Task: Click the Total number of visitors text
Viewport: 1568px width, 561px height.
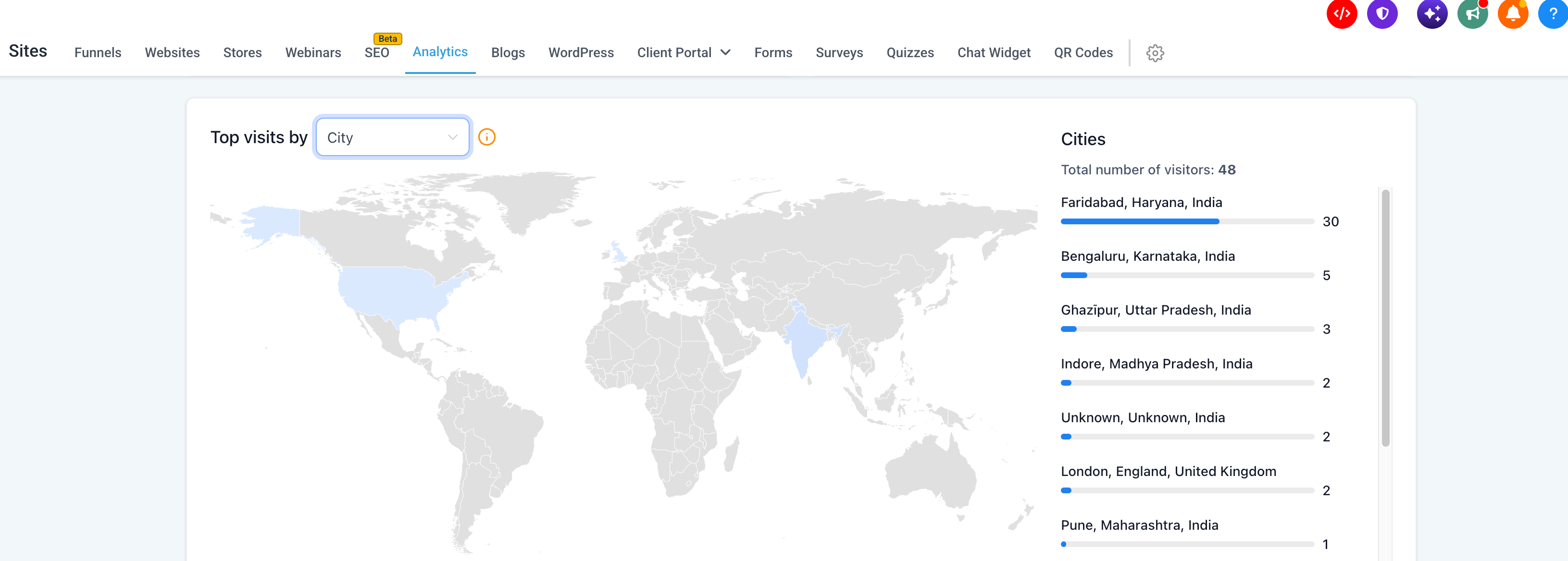Action: (1148, 170)
